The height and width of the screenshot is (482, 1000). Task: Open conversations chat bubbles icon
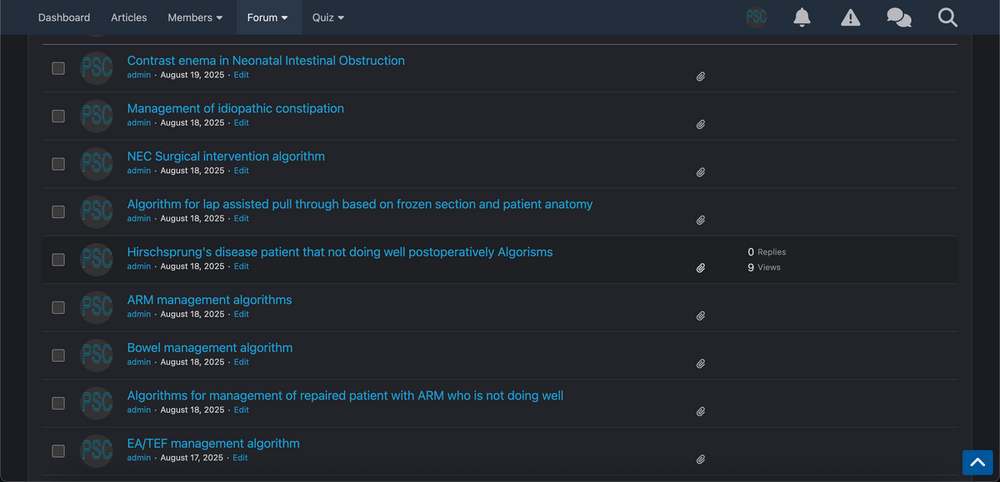click(899, 18)
